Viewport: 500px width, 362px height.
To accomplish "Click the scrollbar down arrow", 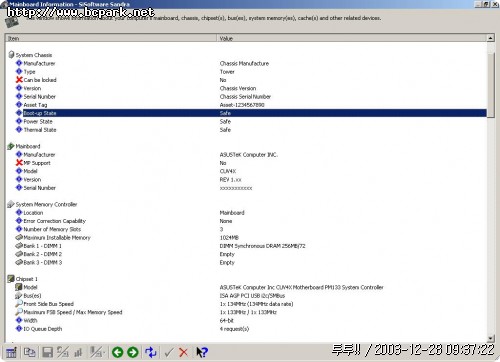I will [x=490, y=338].
